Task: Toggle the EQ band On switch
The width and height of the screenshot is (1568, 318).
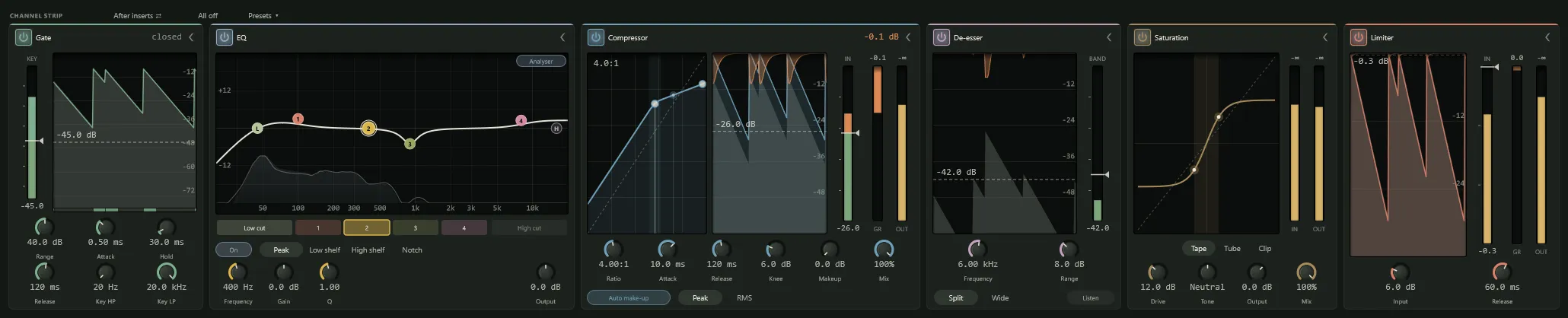Action: [x=234, y=250]
